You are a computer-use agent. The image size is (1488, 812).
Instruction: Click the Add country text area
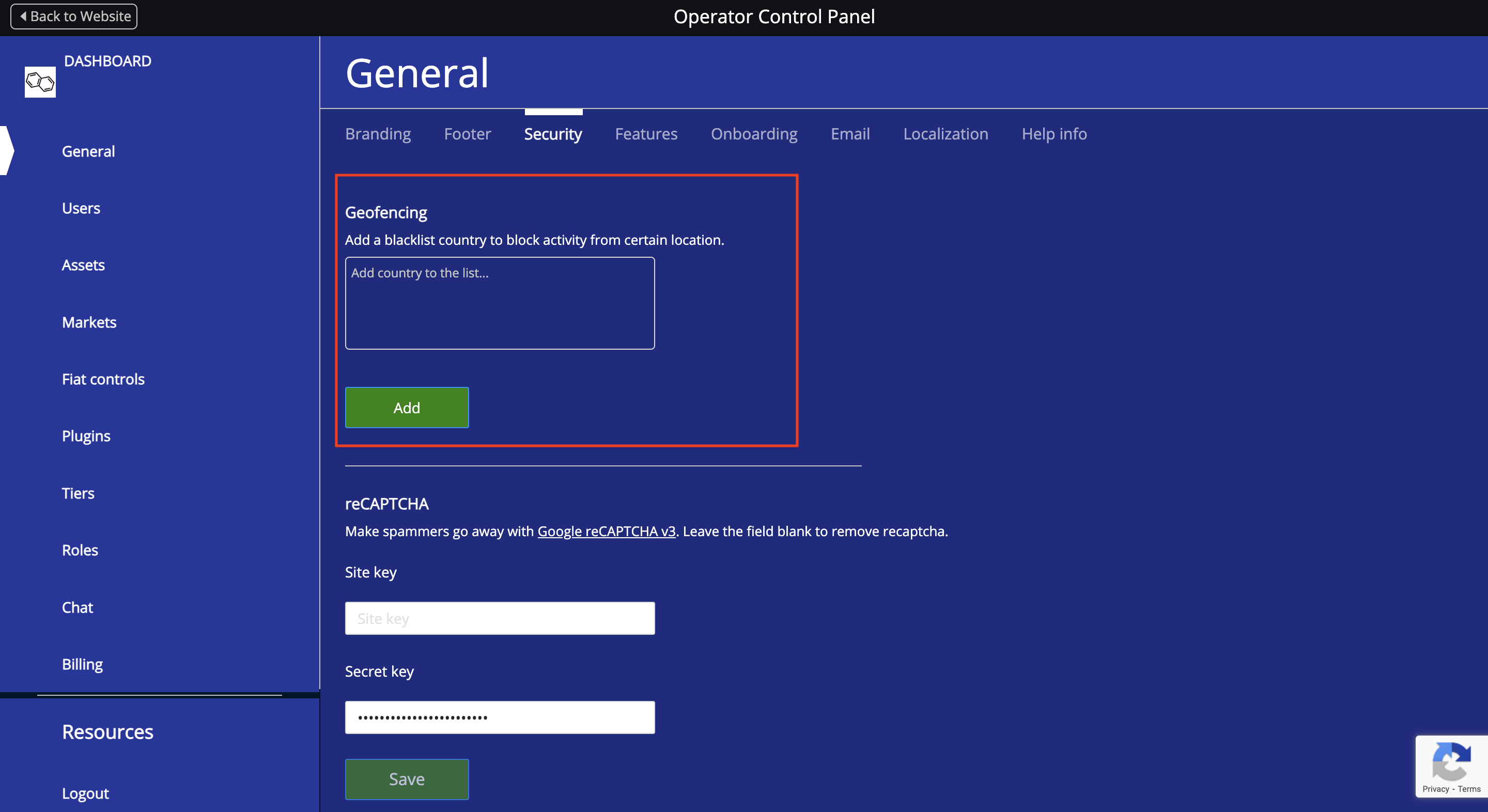[499, 303]
